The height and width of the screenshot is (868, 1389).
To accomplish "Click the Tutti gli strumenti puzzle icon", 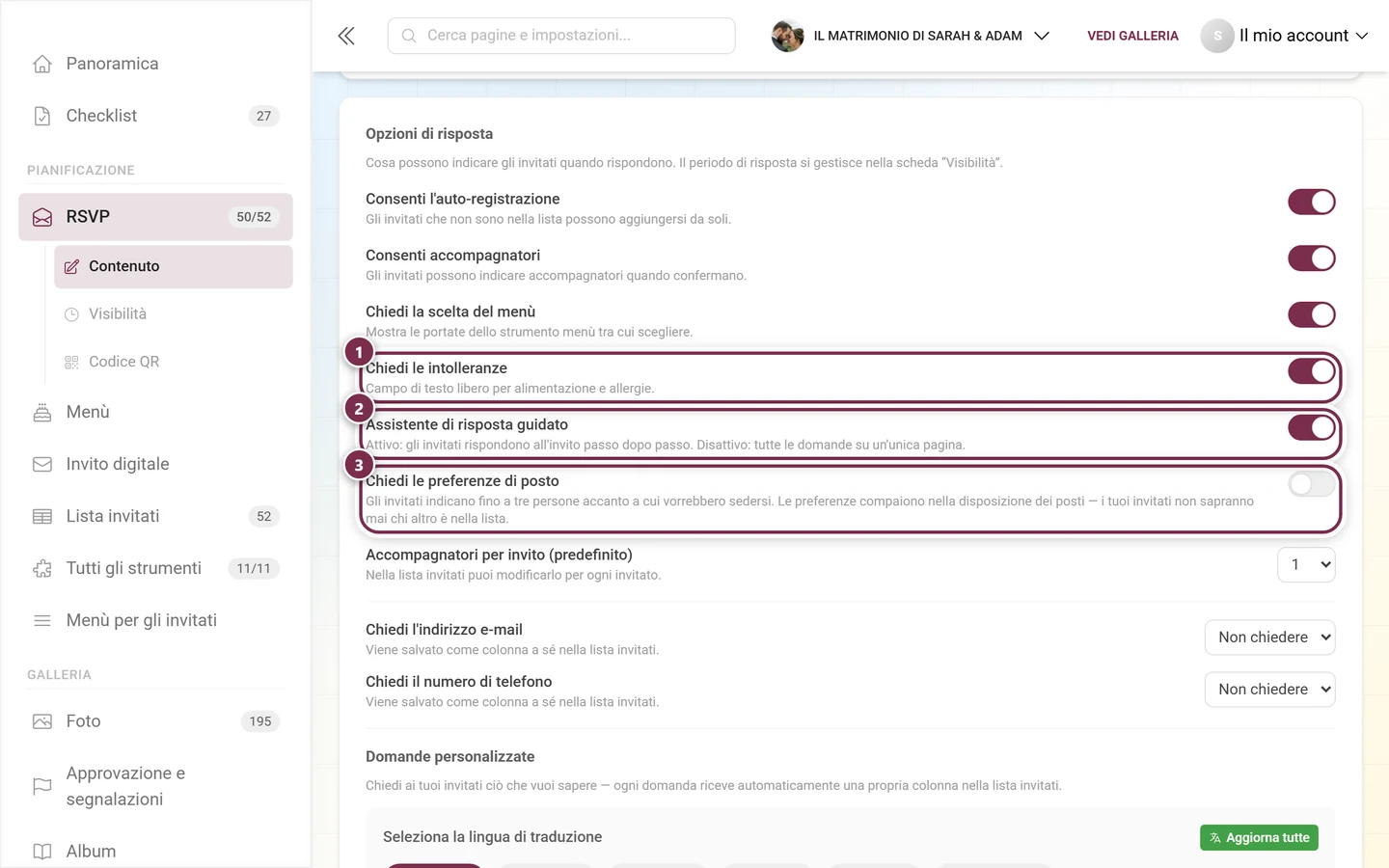I will click(42, 568).
